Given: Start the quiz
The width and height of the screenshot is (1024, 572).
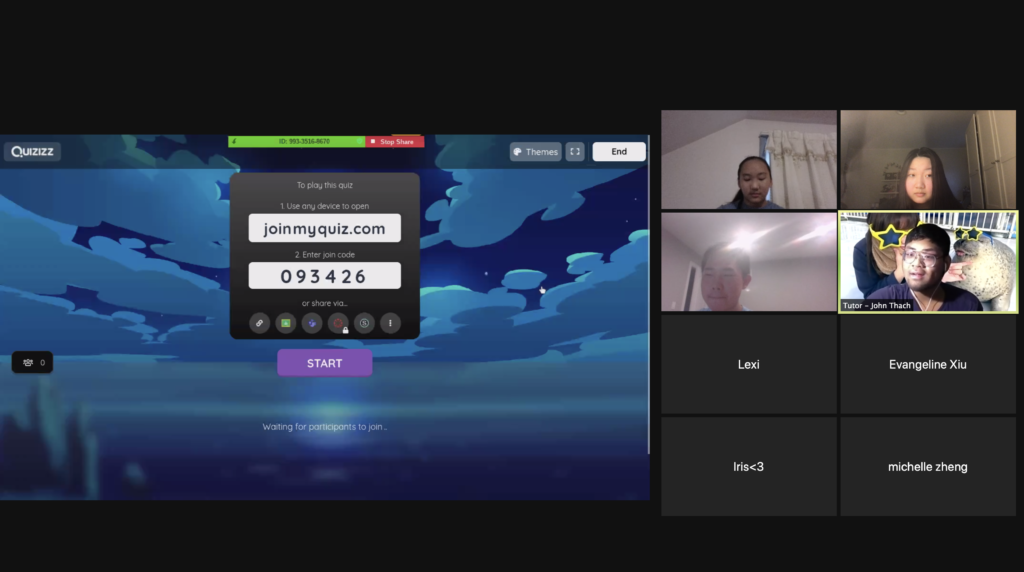Looking at the screenshot, I should coord(325,363).
